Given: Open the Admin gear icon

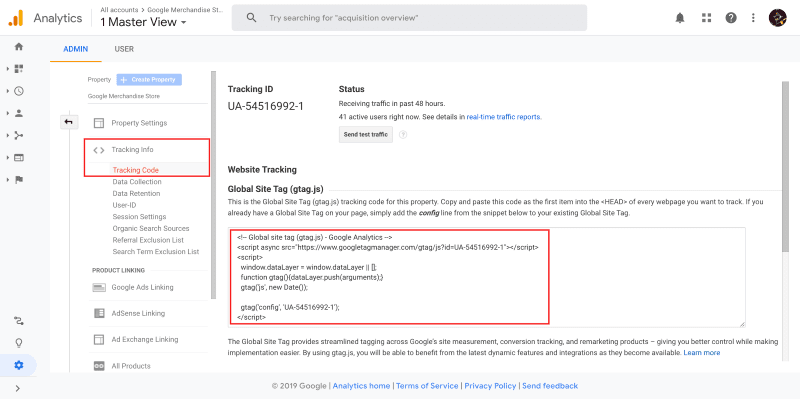Looking at the screenshot, I should click(19, 365).
